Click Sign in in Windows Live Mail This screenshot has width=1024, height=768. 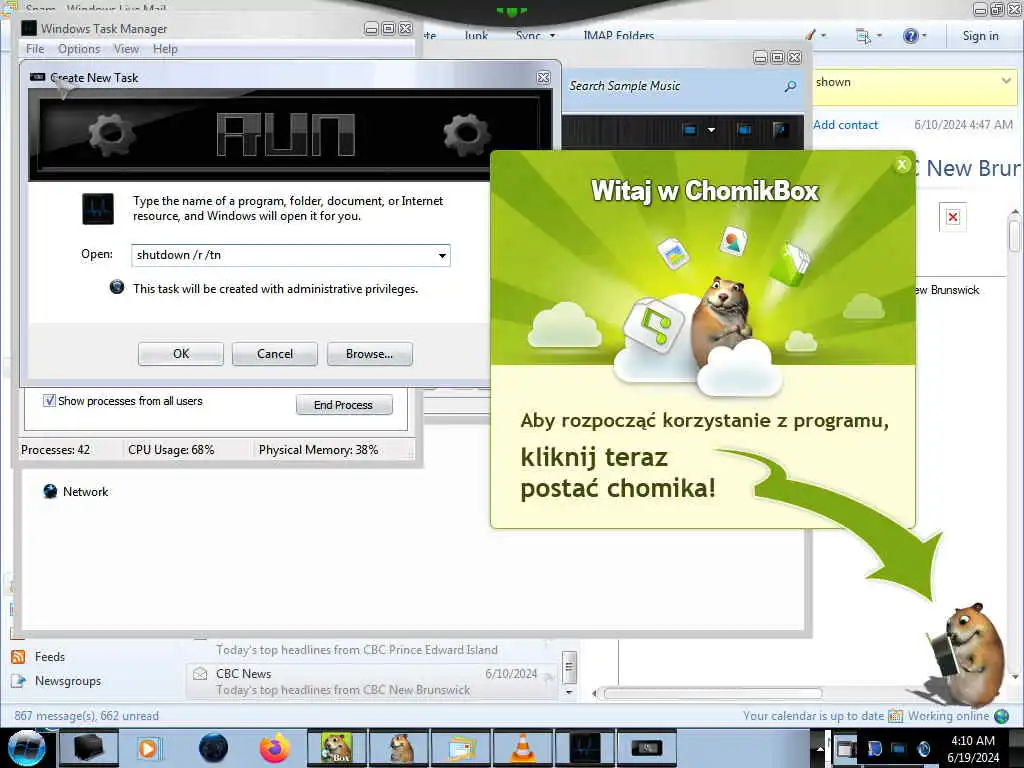tap(980, 36)
